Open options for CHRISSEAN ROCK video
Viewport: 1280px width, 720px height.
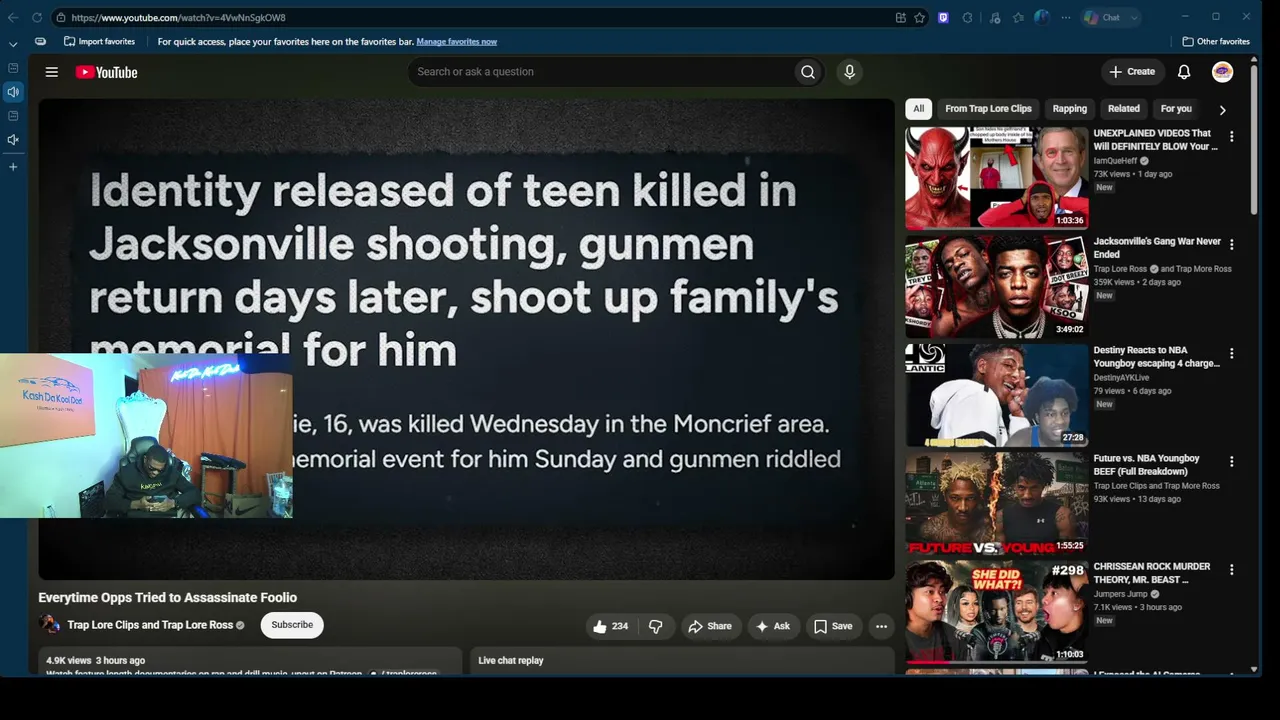tap(1231, 569)
